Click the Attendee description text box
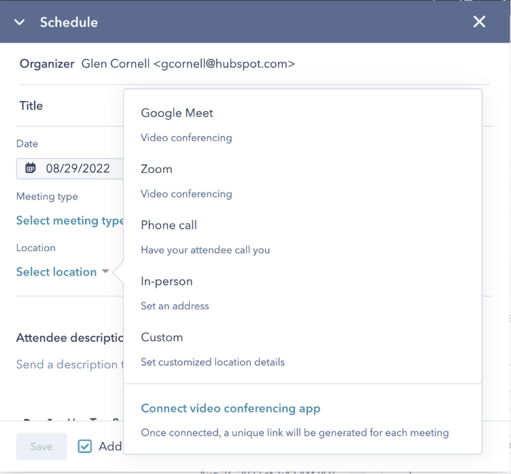Viewport: 511px width, 474px height. tap(70, 364)
